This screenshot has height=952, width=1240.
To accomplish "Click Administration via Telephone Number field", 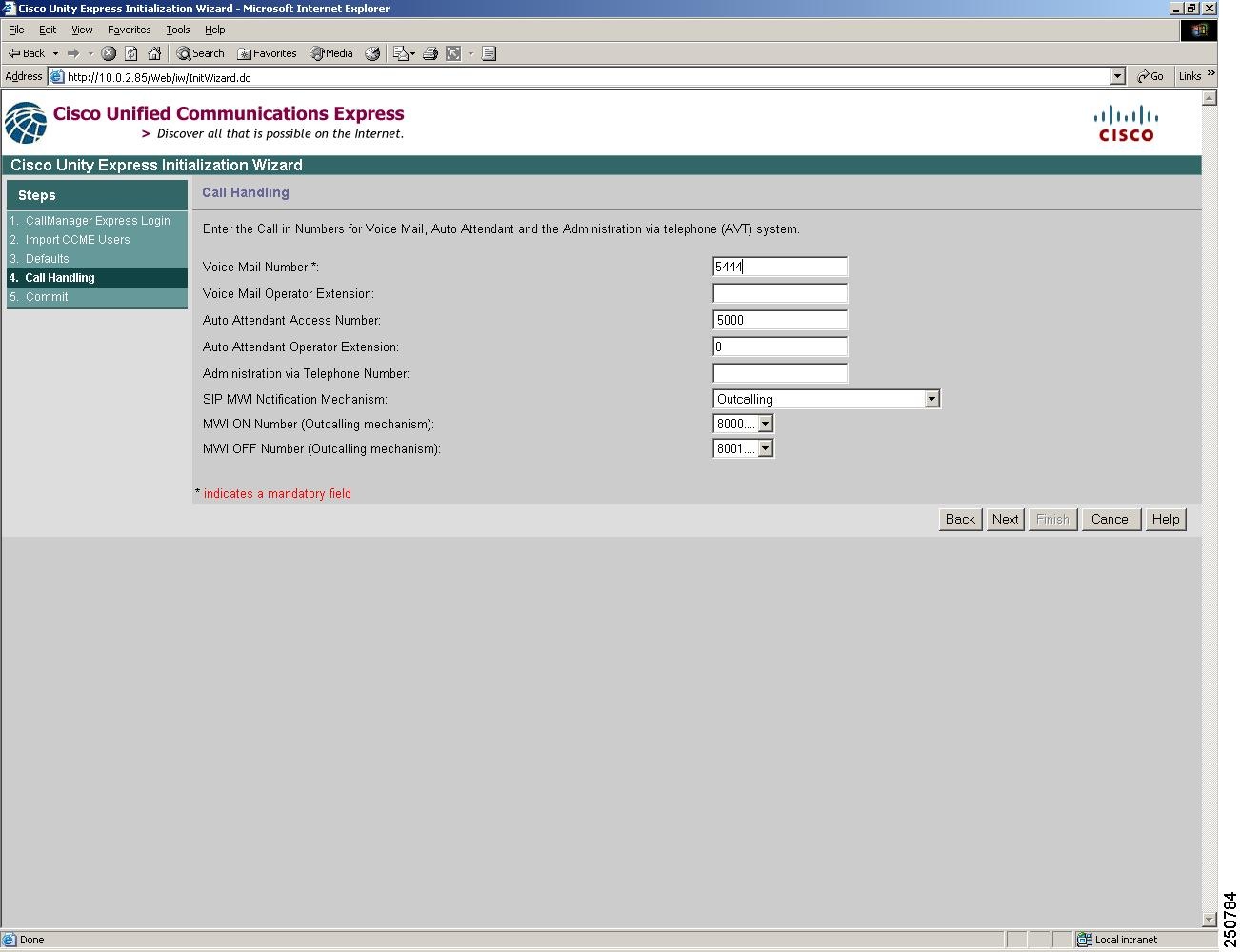I will (780, 373).
